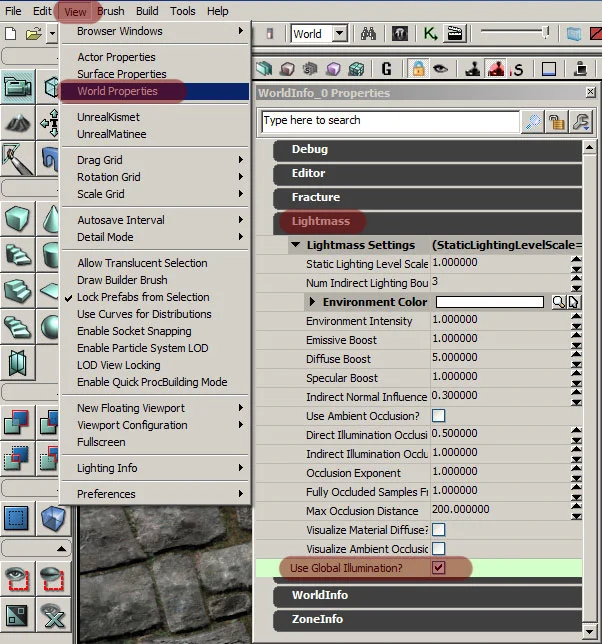Open the Build menu

tap(147, 11)
